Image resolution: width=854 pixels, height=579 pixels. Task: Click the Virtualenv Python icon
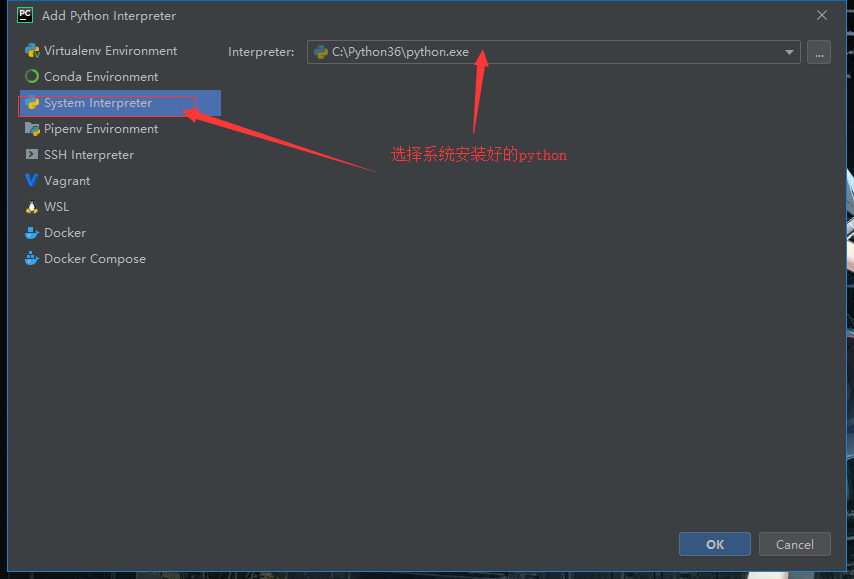(x=32, y=51)
